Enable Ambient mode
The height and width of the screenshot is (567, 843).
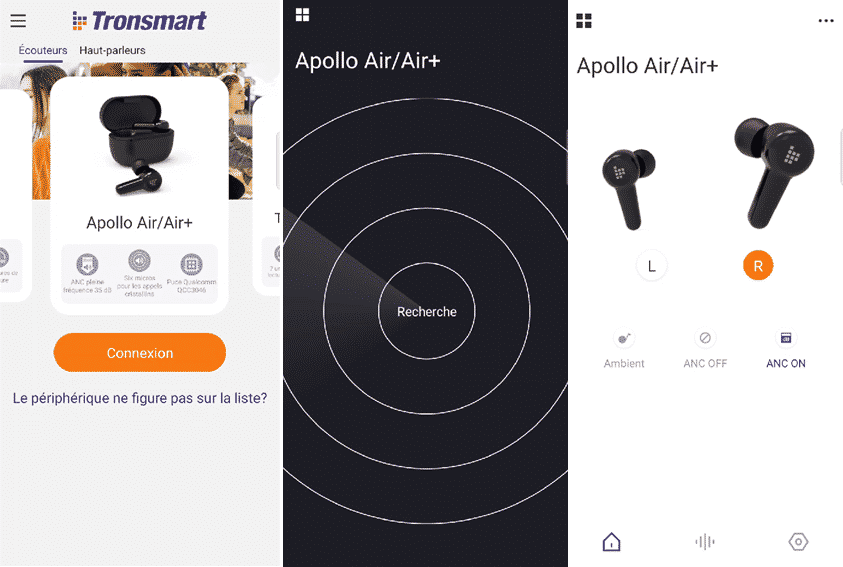coord(624,349)
